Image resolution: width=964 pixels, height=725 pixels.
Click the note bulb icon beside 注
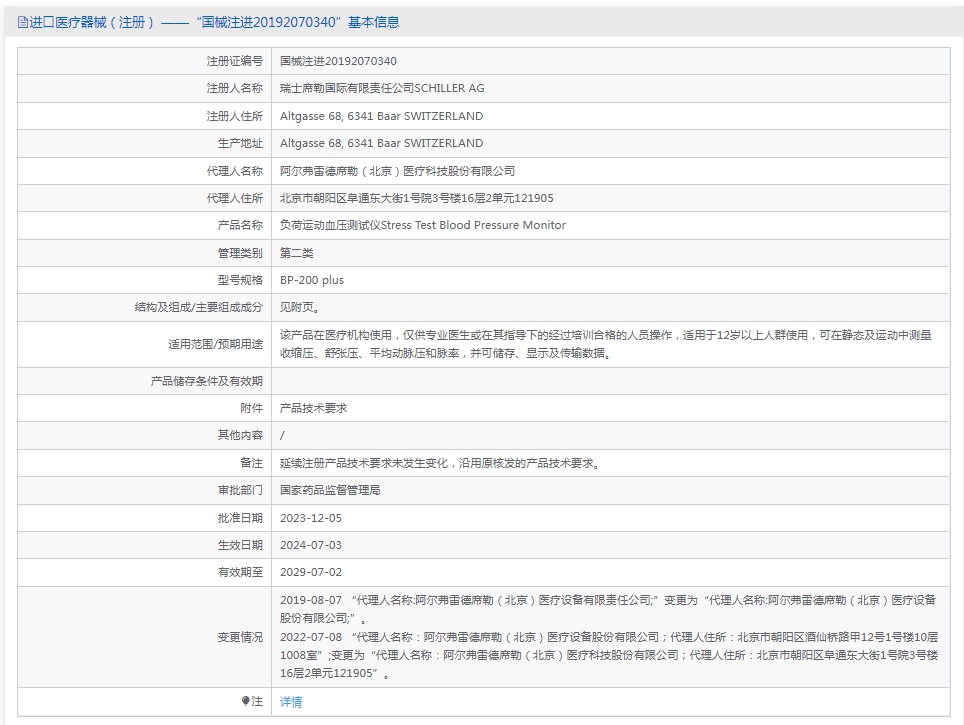pos(246,701)
